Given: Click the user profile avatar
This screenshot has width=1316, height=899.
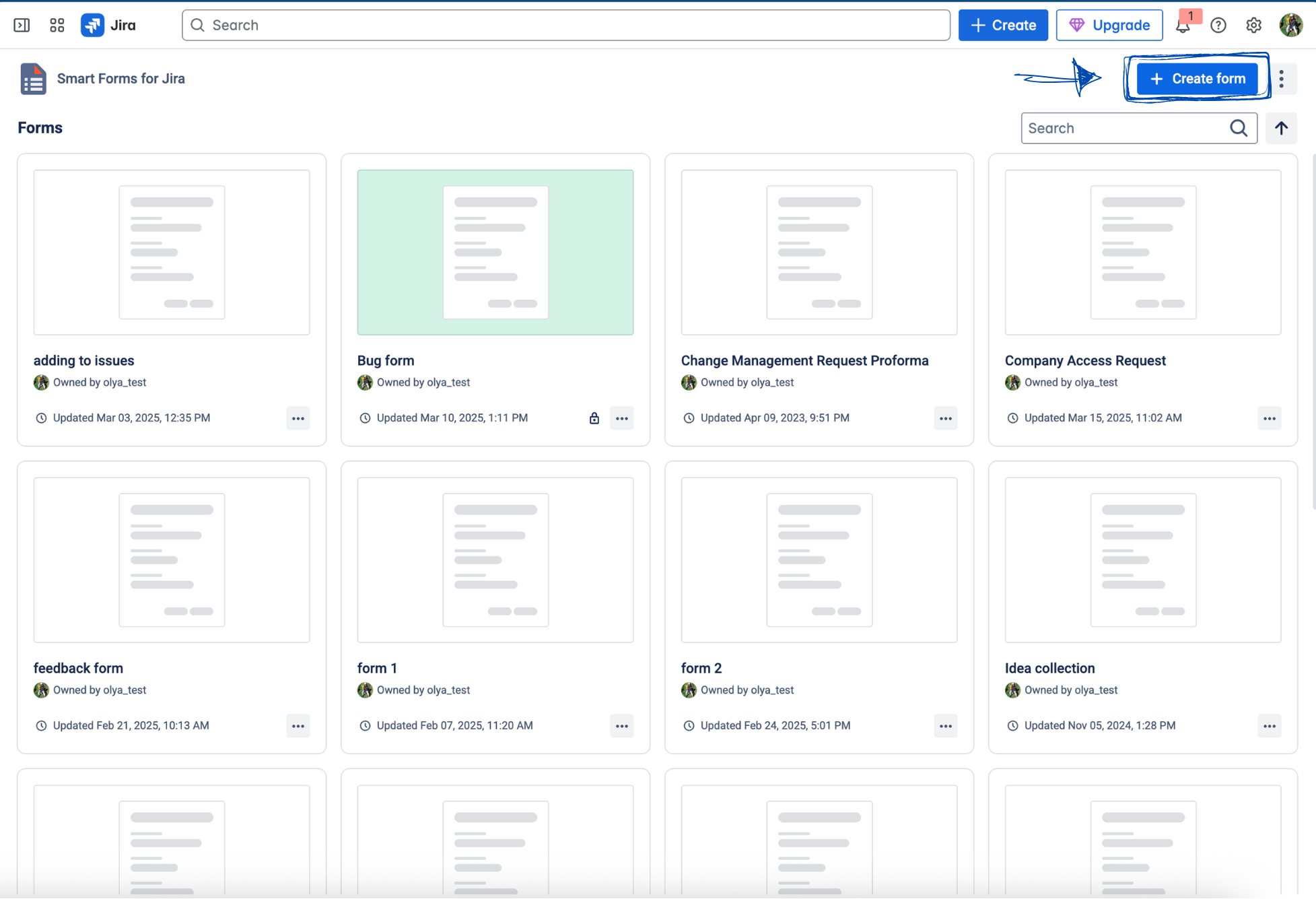Looking at the screenshot, I should [1291, 25].
